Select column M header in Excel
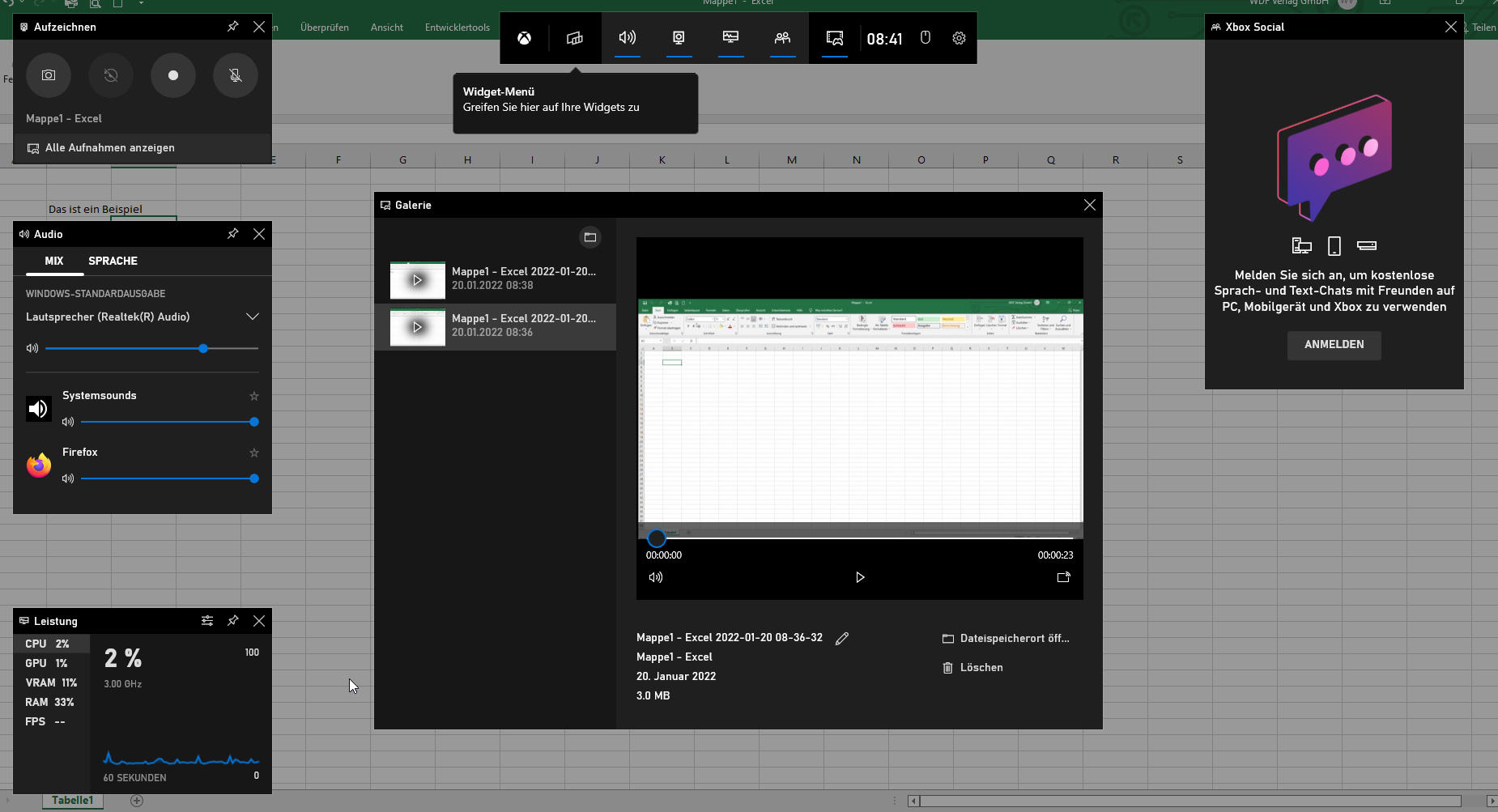 pyautogui.click(x=792, y=160)
